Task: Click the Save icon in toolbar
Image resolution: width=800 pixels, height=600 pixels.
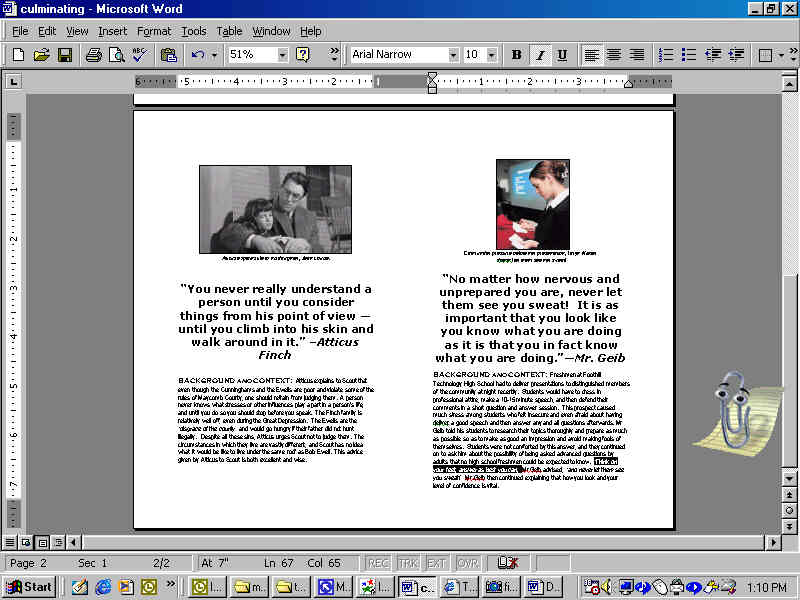Action: coord(64,55)
